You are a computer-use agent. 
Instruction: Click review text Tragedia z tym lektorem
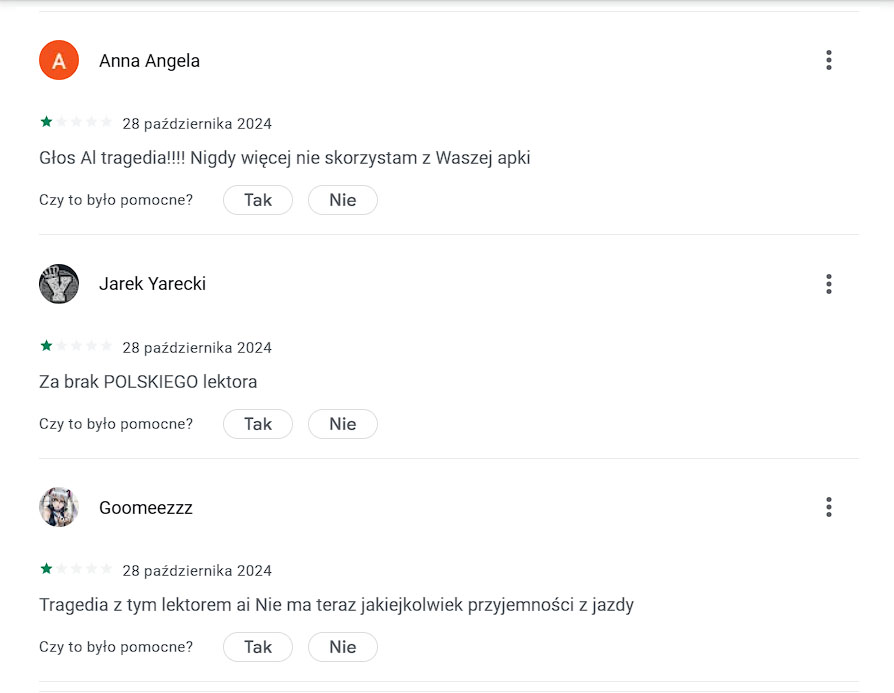point(336,605)
